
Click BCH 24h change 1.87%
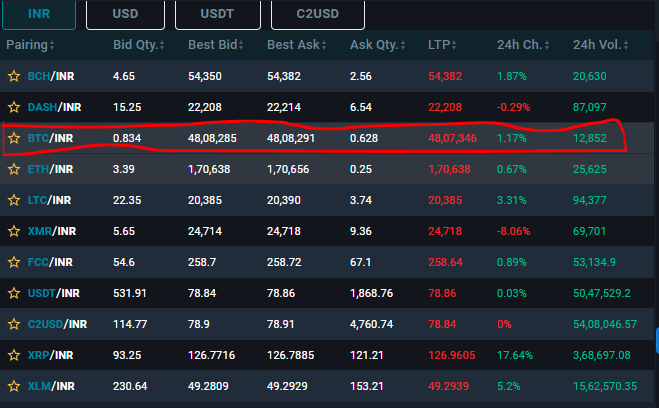[511, 76]
